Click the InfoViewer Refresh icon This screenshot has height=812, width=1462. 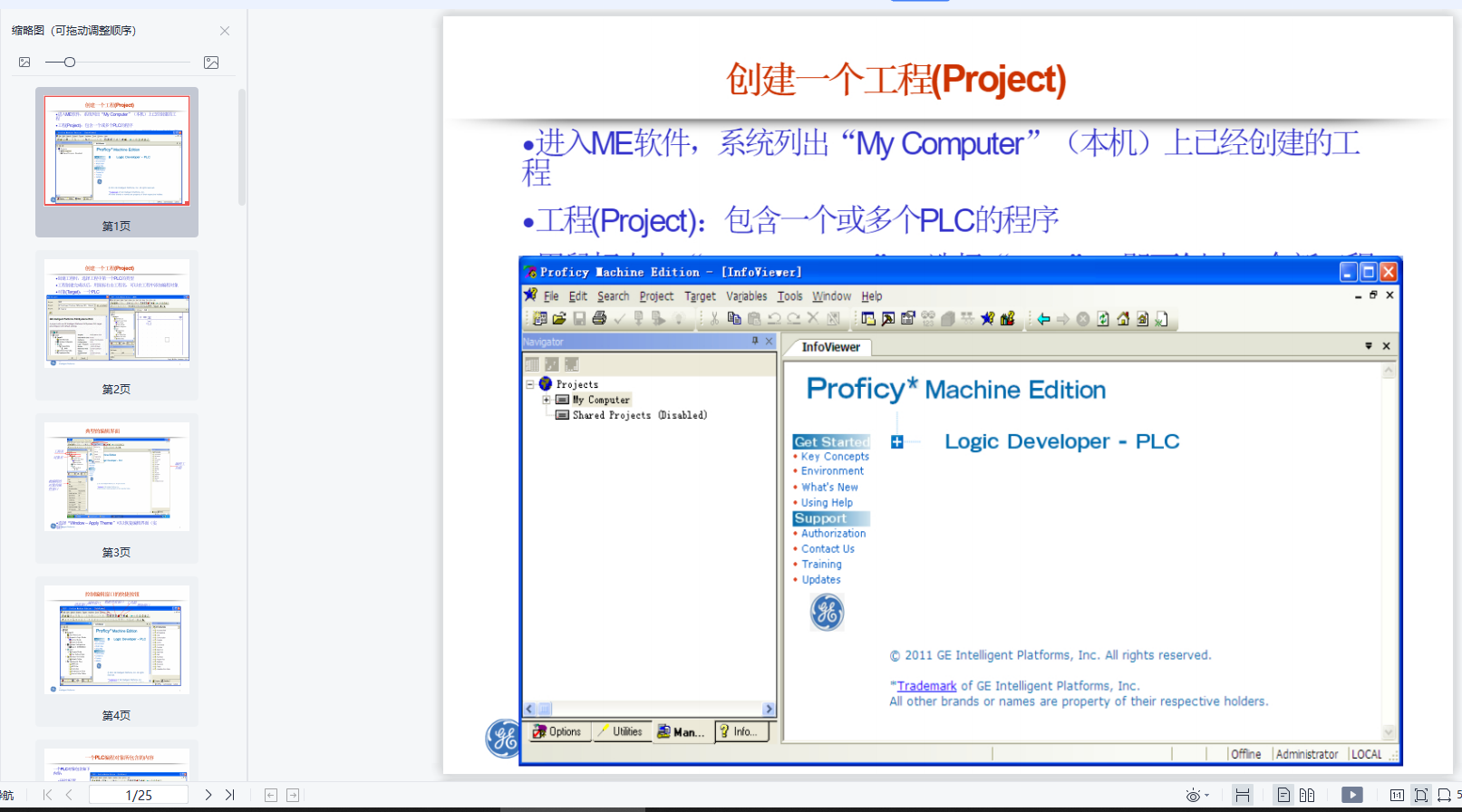coord(1103,319)
